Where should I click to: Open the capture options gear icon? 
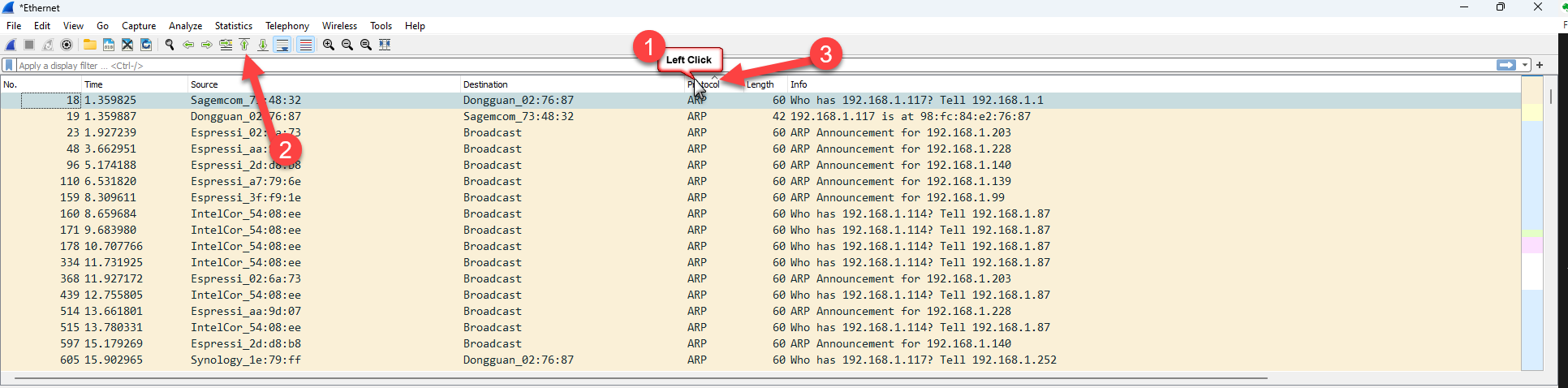pos(67,45)
